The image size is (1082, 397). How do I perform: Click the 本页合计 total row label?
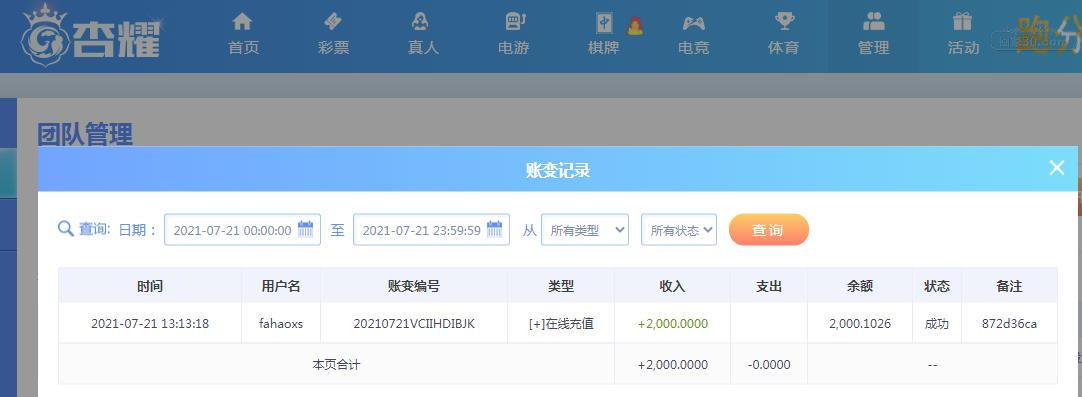tap(336, 365)
